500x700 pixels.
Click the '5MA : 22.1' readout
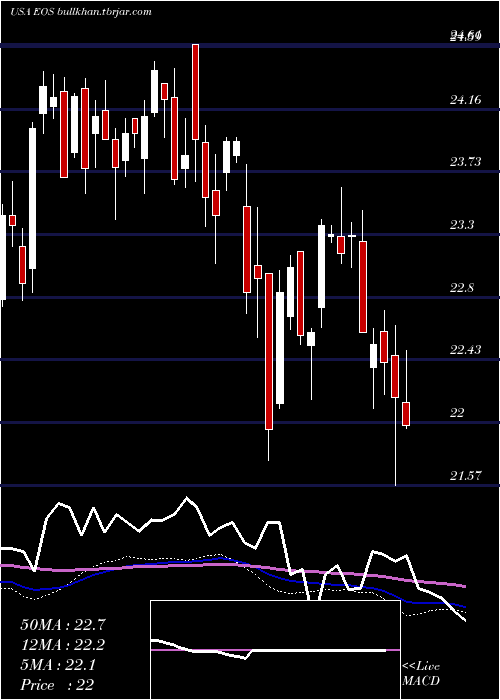[x=58, y=665]
